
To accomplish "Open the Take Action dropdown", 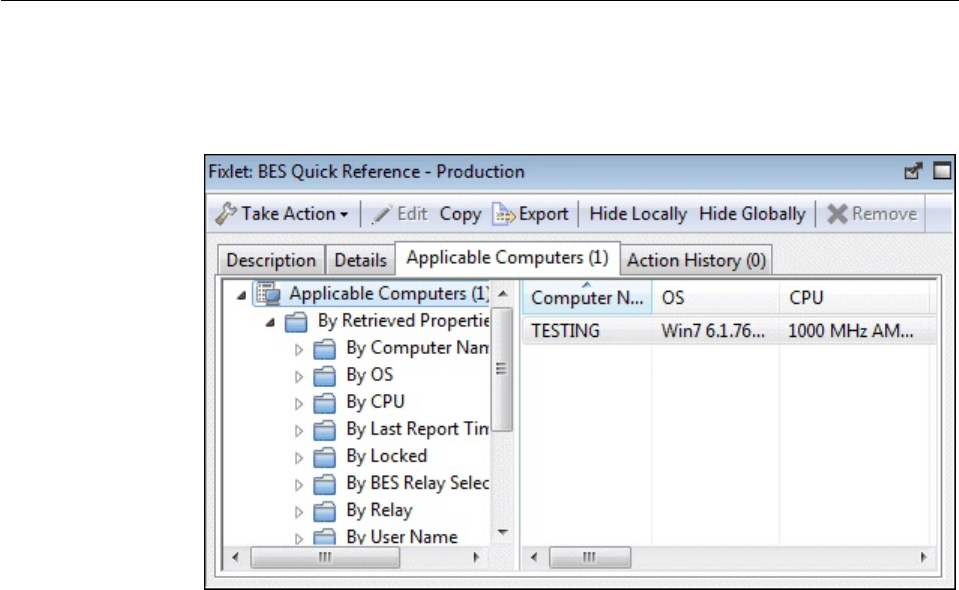I will click(282, 214).
